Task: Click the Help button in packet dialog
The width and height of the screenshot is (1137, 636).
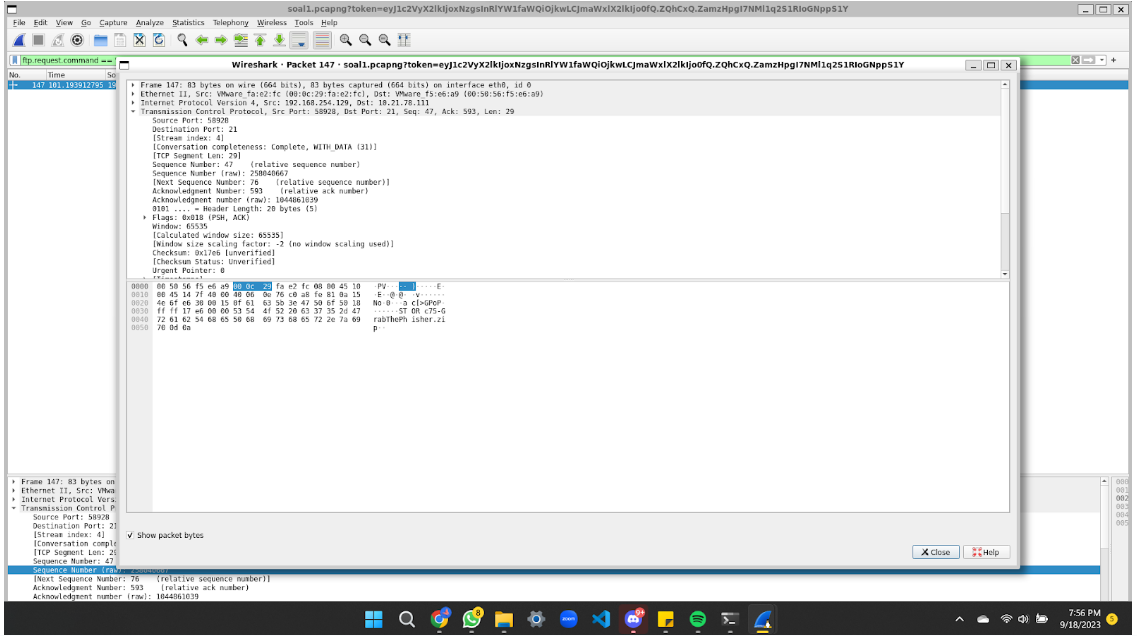Action: pos(986,552)
